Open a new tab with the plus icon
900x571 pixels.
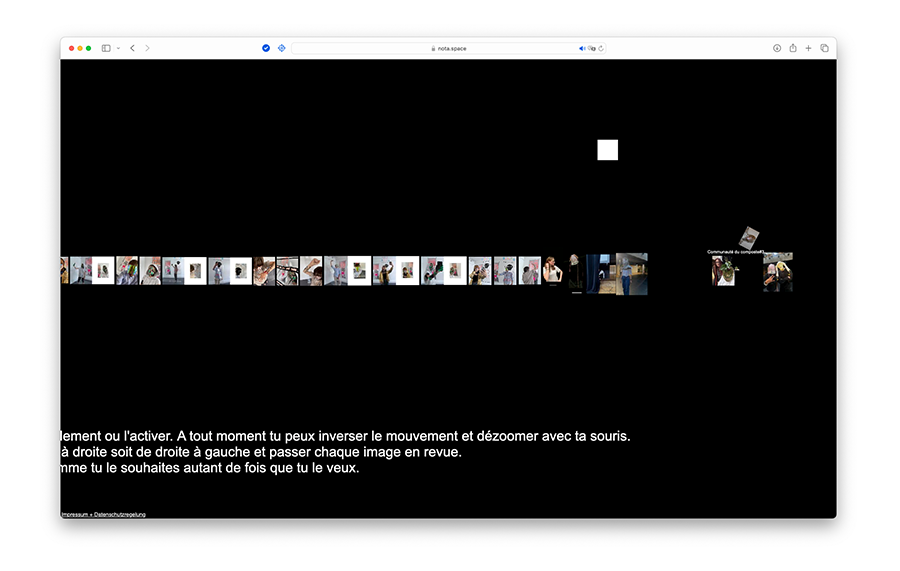point(809,48)
